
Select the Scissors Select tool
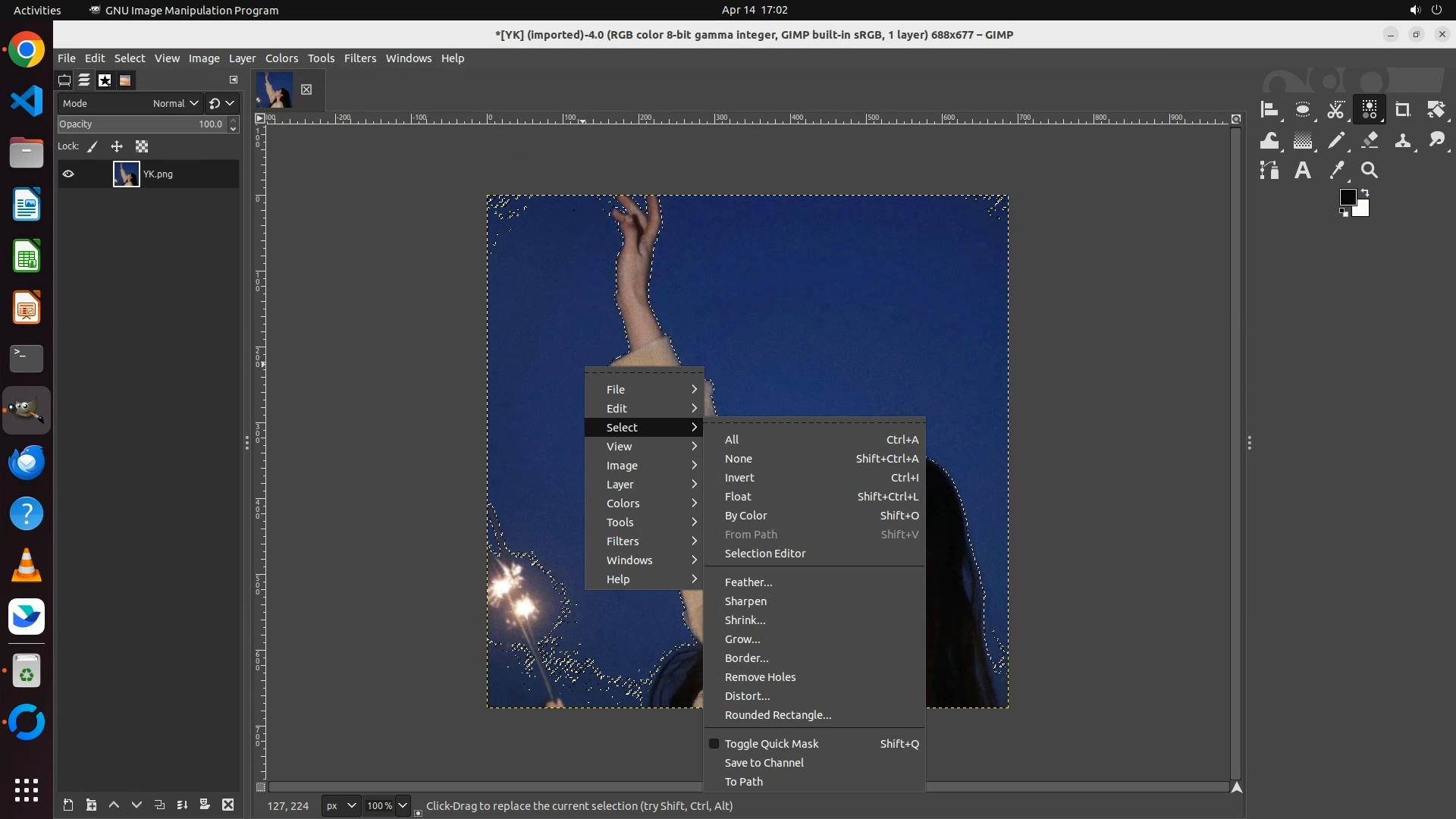pyautogui.click(x=1335, y=110)
